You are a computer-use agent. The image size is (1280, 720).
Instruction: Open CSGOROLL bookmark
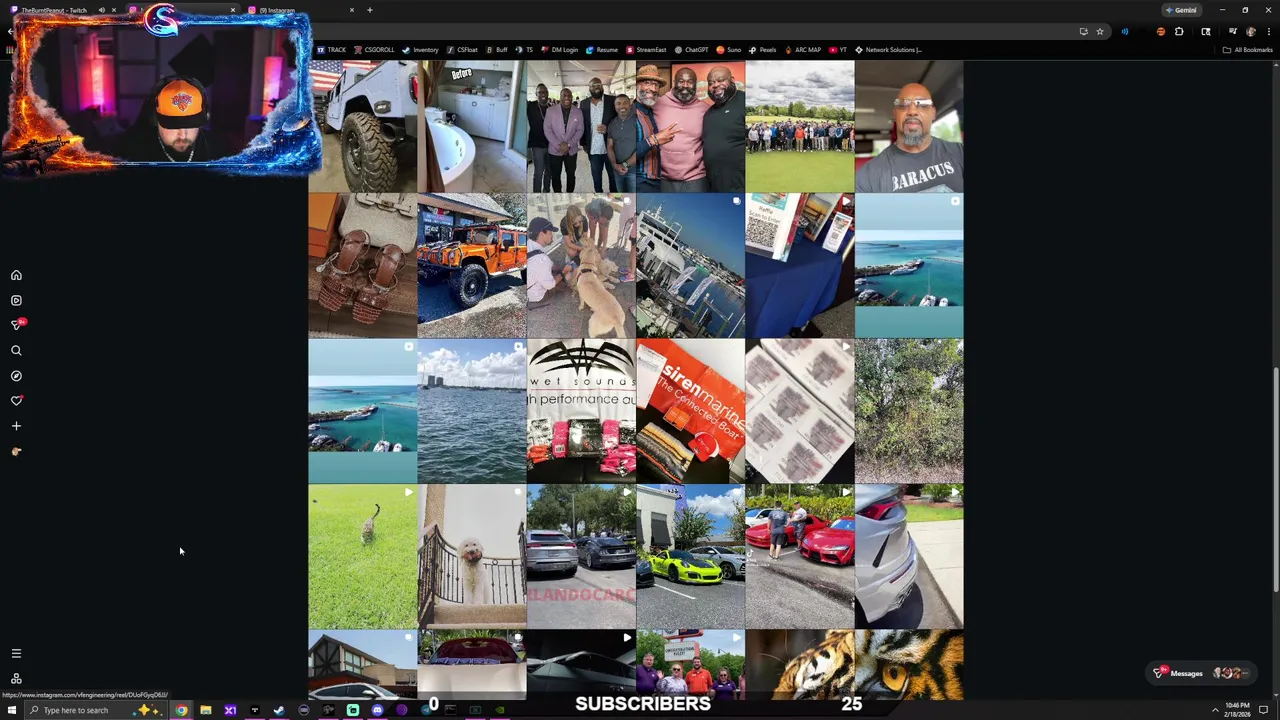point(374,50)
